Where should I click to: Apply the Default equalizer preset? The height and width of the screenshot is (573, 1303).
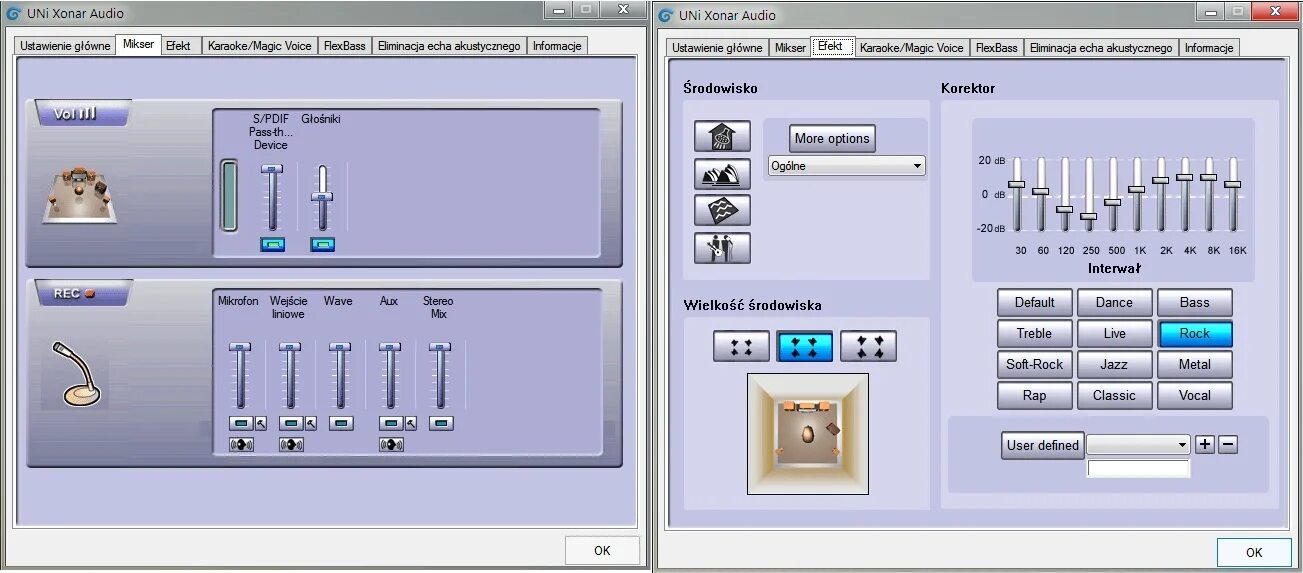(1035, 302)
